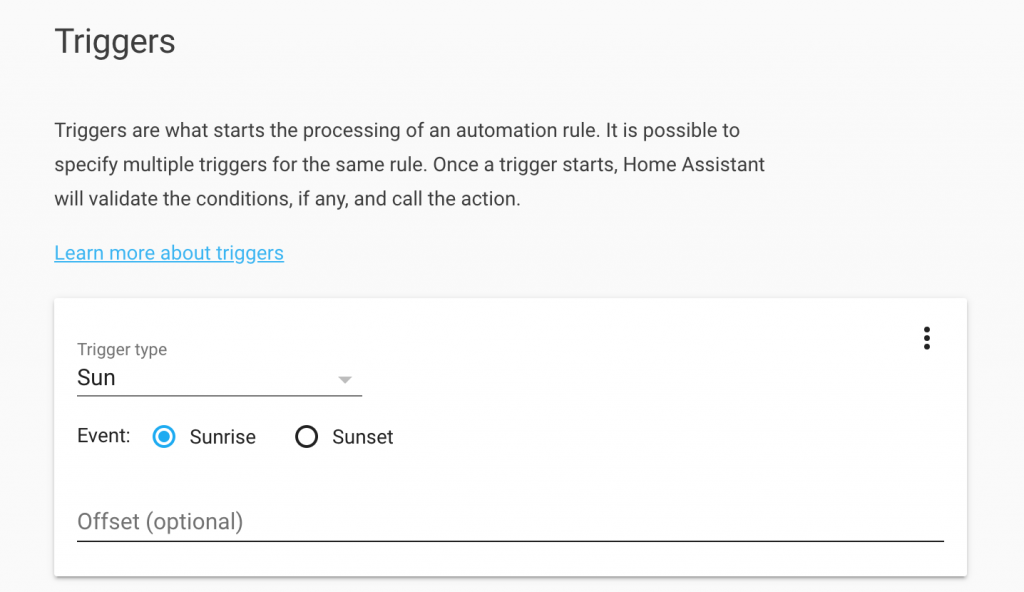Click the Triggers section heading

115,42
